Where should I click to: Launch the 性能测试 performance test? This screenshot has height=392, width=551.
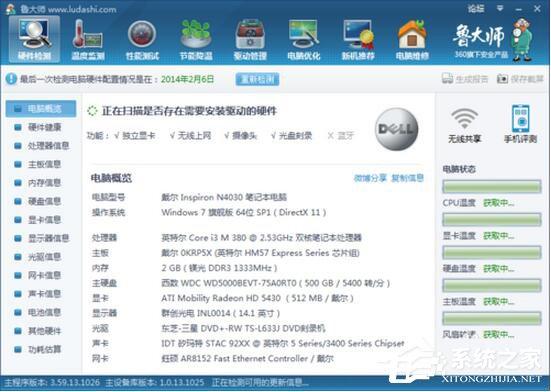click(142, 39)
